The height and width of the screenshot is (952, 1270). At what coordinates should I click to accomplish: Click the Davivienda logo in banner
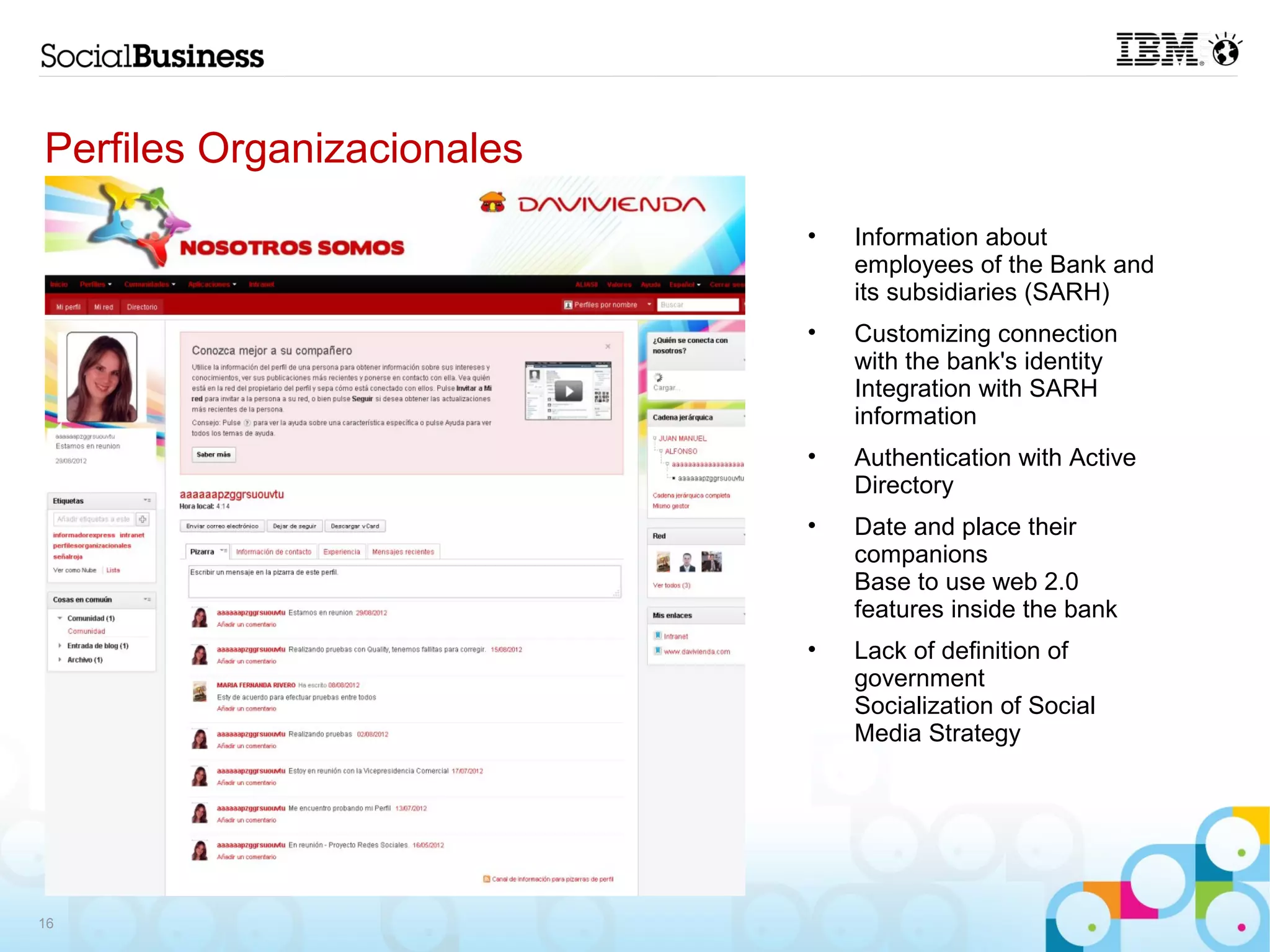point(592,203)
